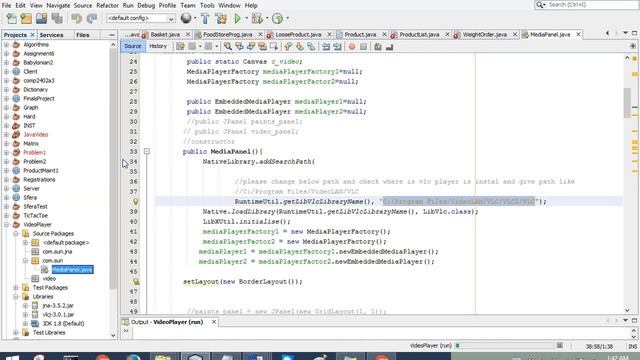Click the Open Project toolbar icon
Screen dimensions: 640x360
pos(41,18)
